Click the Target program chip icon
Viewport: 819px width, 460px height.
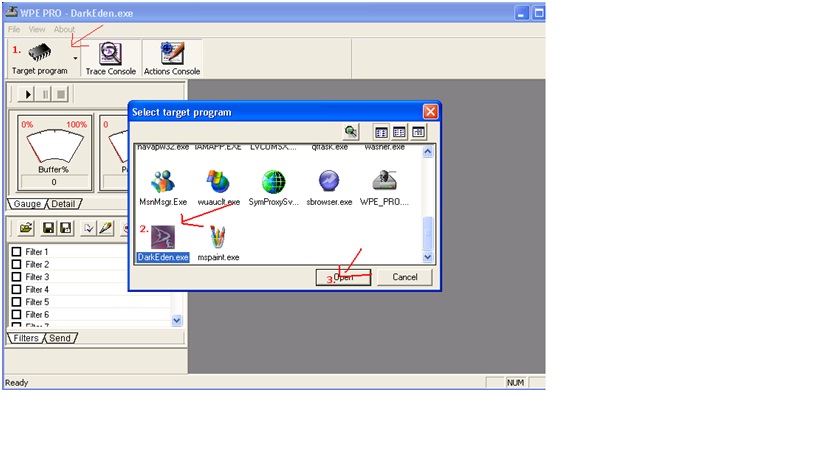click(x=40, y=52)
